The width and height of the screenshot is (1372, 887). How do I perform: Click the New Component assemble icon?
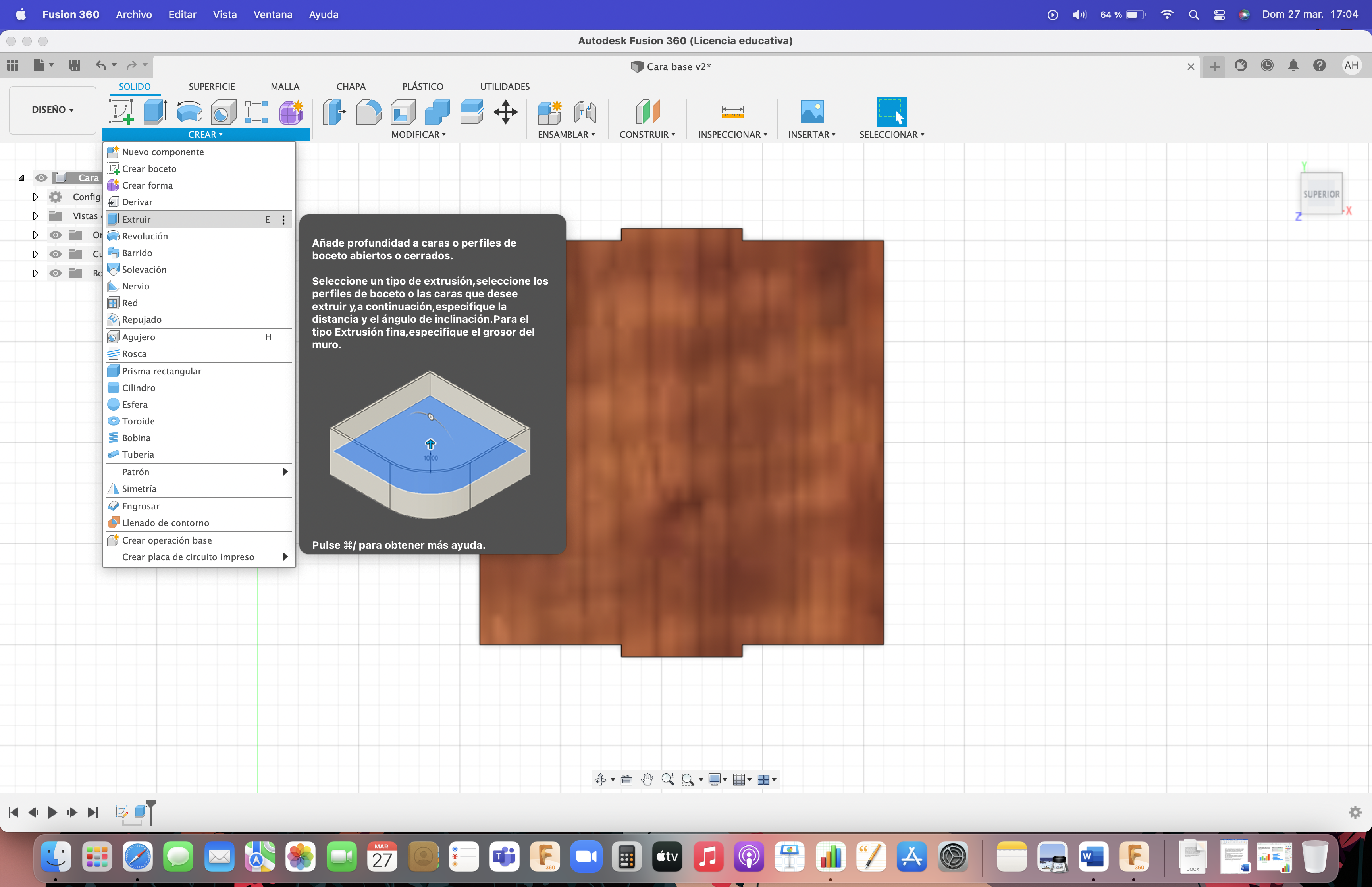pos(550,112)
